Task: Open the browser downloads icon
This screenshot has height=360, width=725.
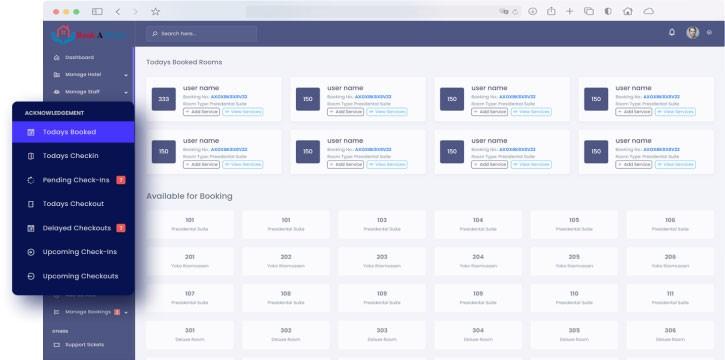Action: coord(533,12)
